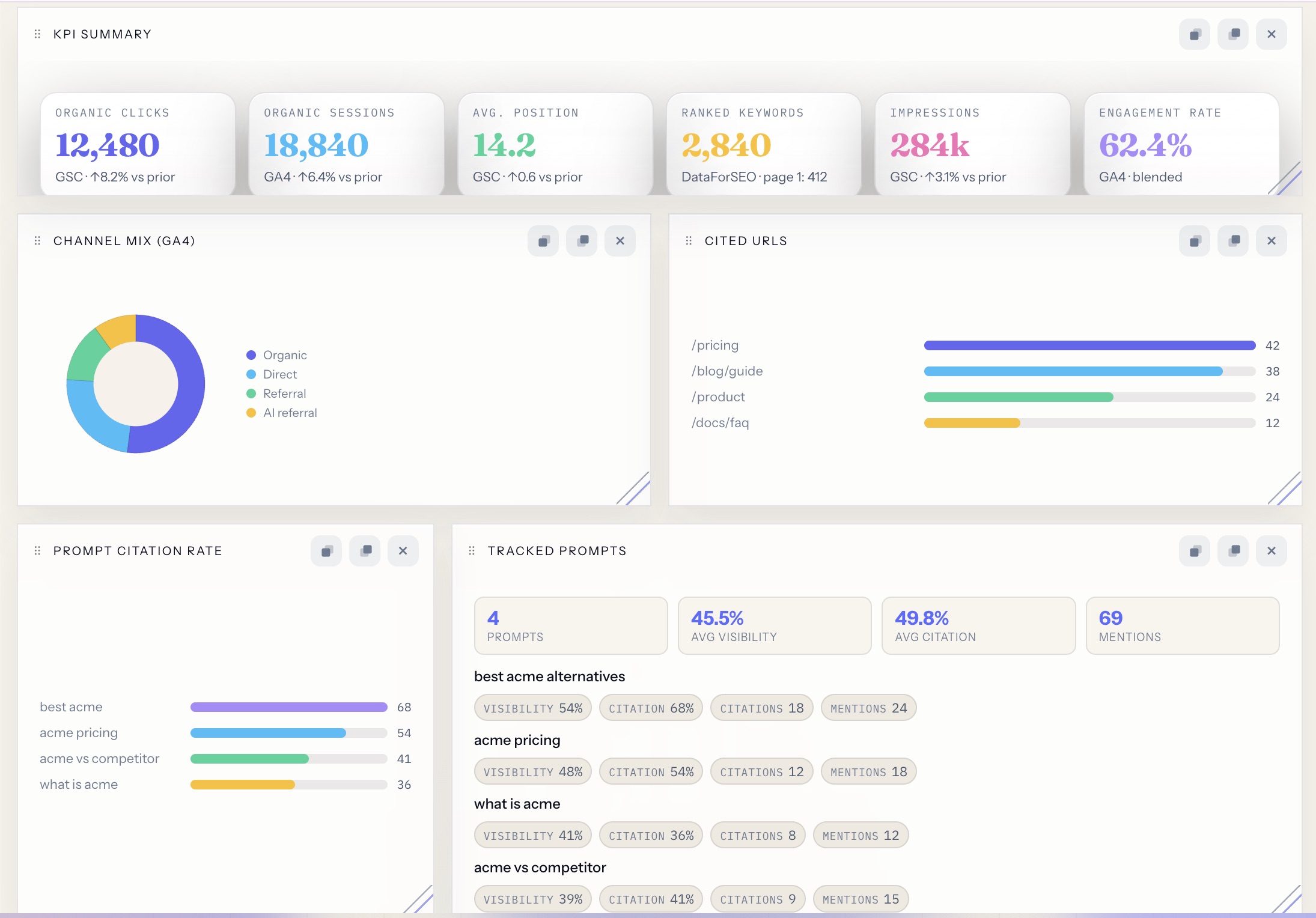Screen dimensions: 1316x918
Task: Select the 69 Mentions stat card
Action: coord(1183,625)
